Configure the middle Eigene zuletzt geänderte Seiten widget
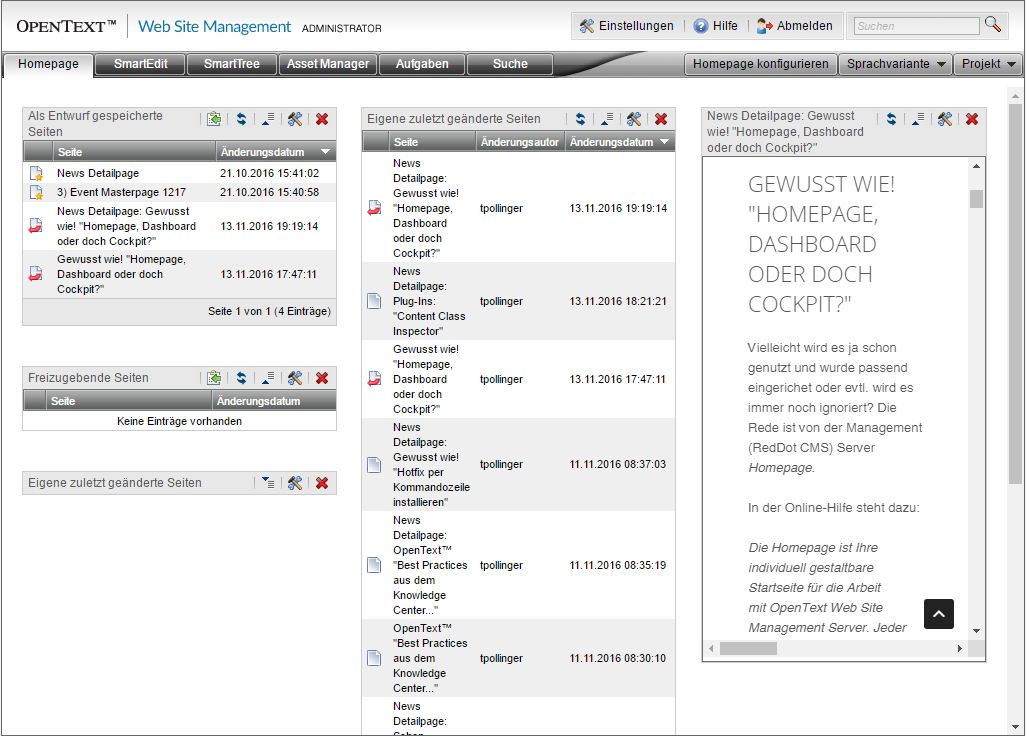The image size is (1026, 736). coord(634,119)
